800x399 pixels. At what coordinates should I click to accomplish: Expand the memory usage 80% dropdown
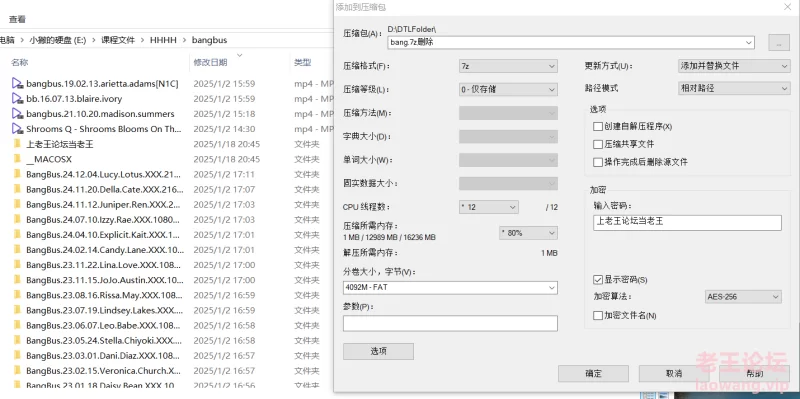tap(528, 233)
